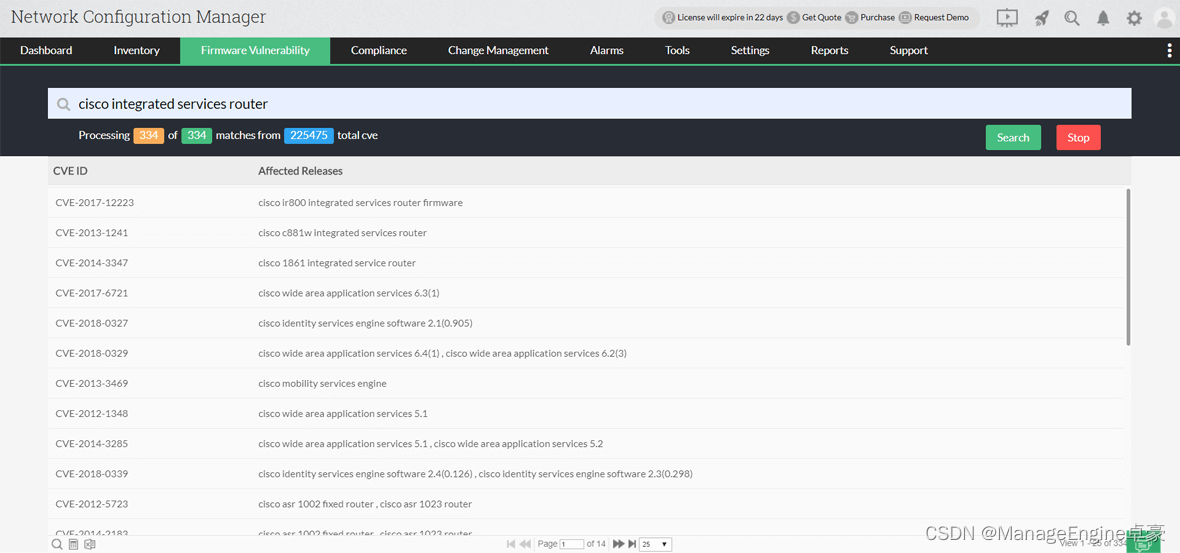Click the Request Demo video icon
This screenshot has height=553, width=1180.
coord(905,17)
